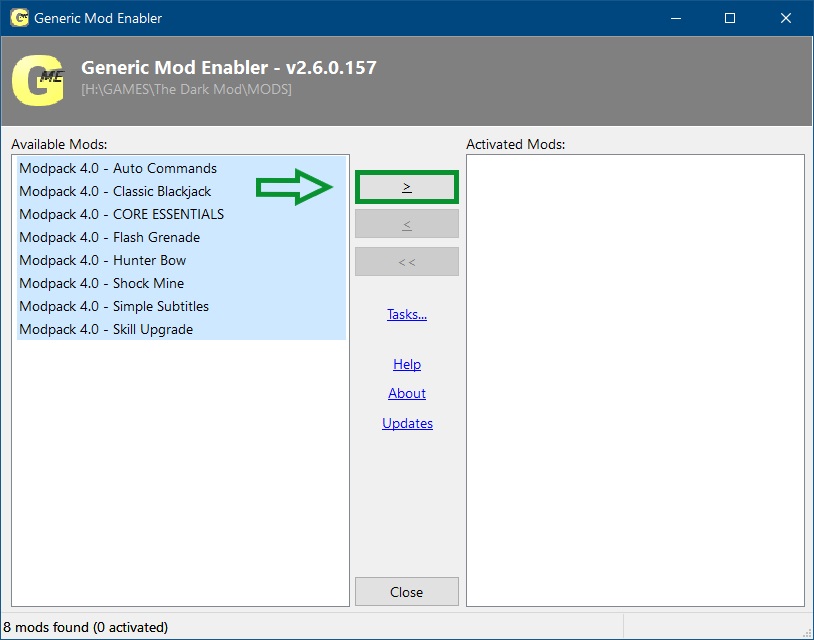Image resolution: width=814 pixels, height=640 pixels.
Task: Click inside the Activated Mods list
Action: point(635,380)
